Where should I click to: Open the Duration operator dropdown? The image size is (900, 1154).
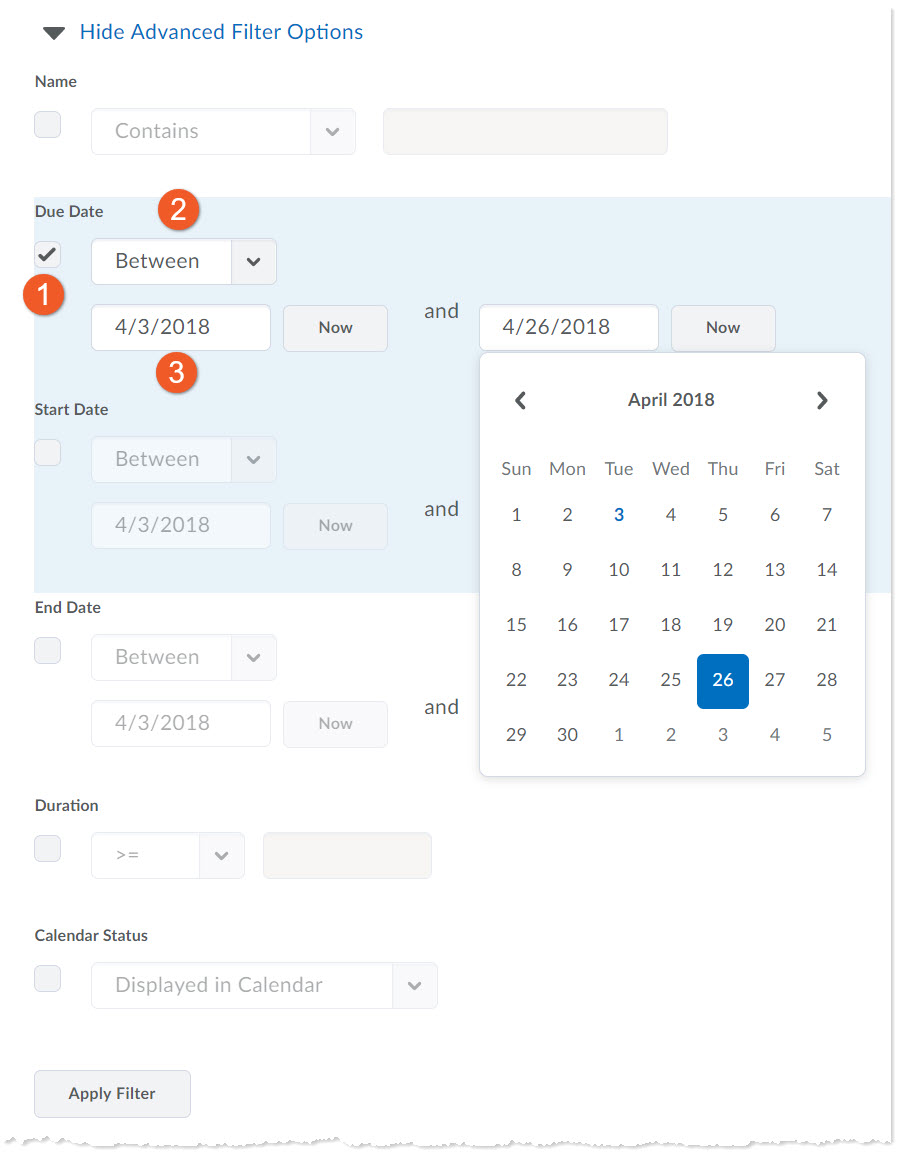(222, 856)
